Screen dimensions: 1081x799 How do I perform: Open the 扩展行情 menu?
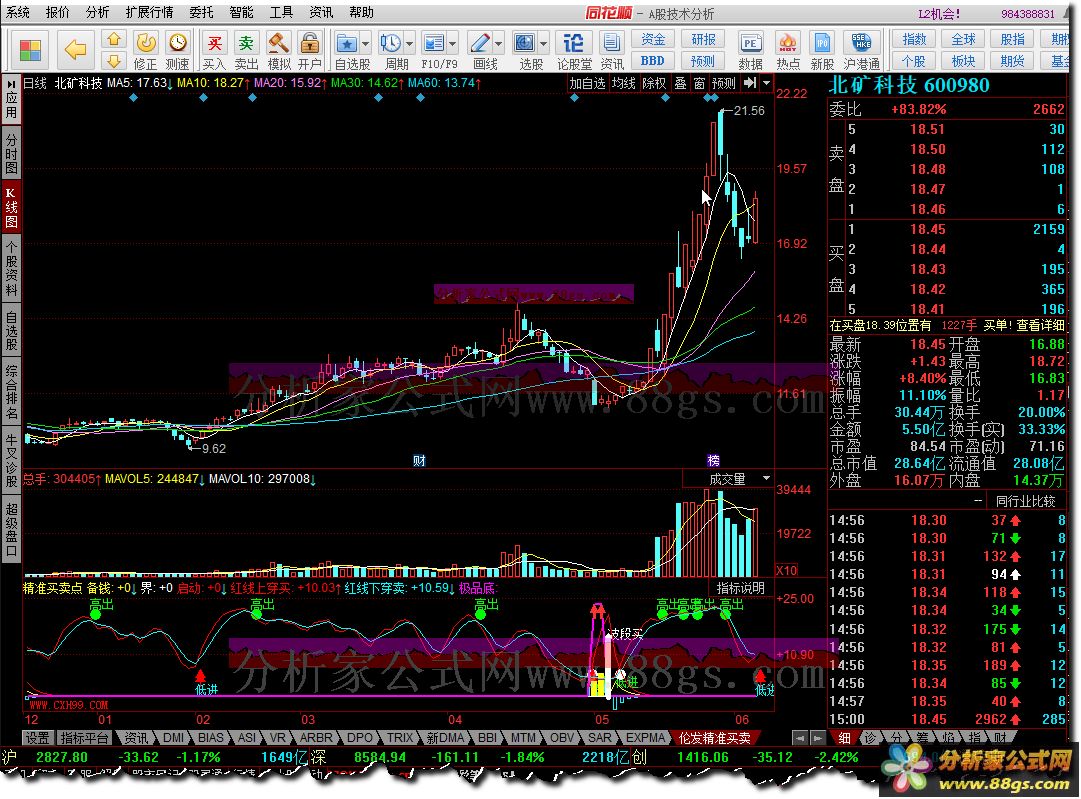point(150,12)
